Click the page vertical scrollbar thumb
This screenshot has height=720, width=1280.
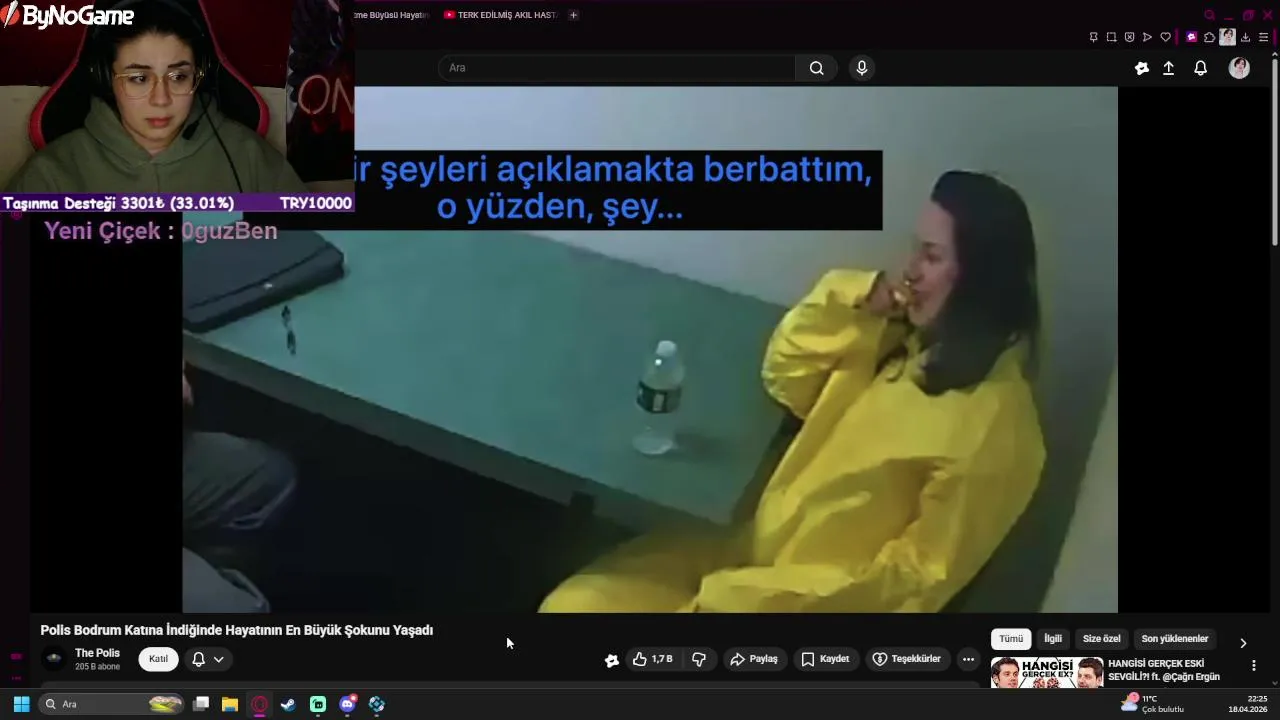(x=1274, y=152)
